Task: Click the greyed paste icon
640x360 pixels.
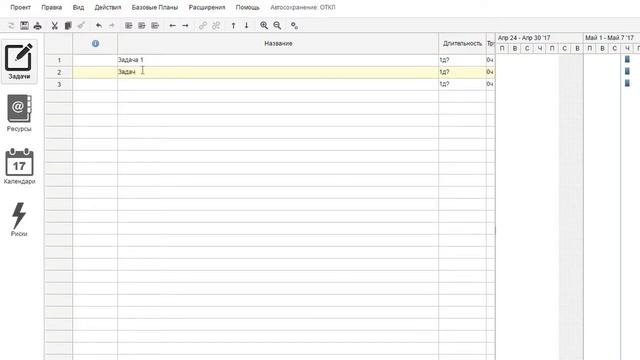Action: point(81,26)
